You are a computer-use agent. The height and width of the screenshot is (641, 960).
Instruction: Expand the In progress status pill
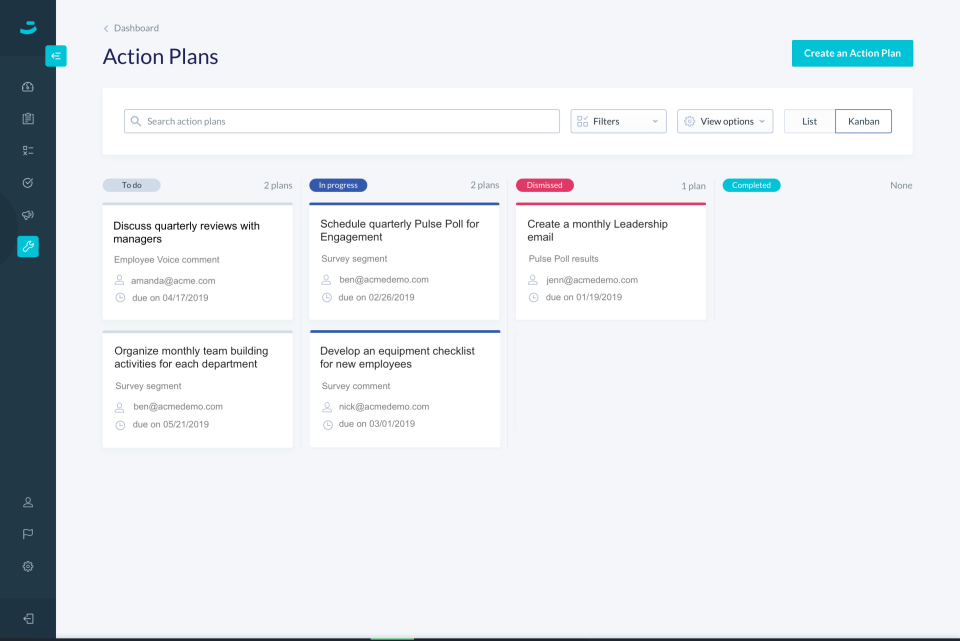337,185
